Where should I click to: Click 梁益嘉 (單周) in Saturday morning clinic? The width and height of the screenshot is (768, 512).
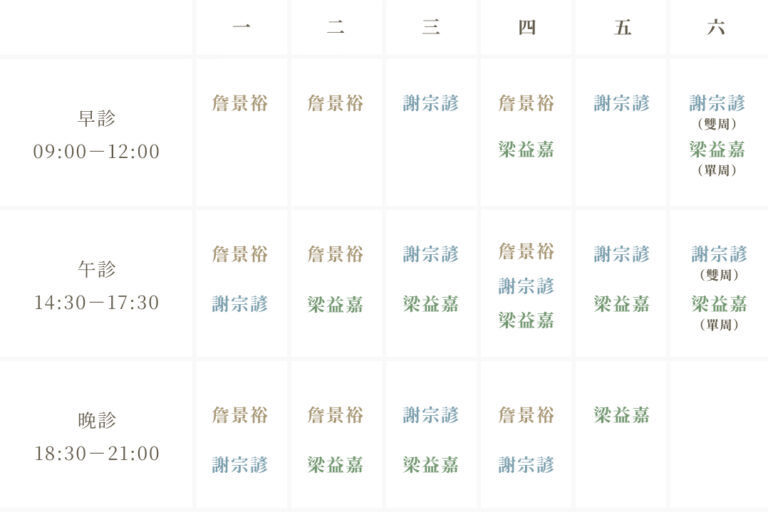coord(717,158)
